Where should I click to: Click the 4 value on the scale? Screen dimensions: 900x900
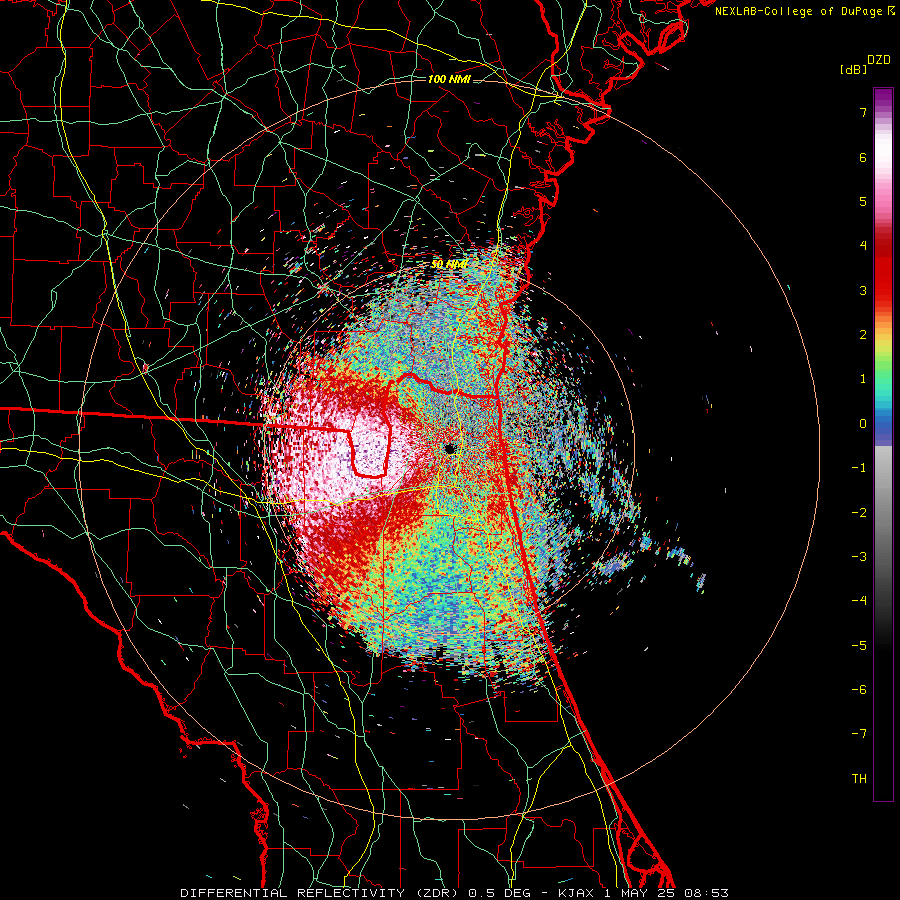863,246
